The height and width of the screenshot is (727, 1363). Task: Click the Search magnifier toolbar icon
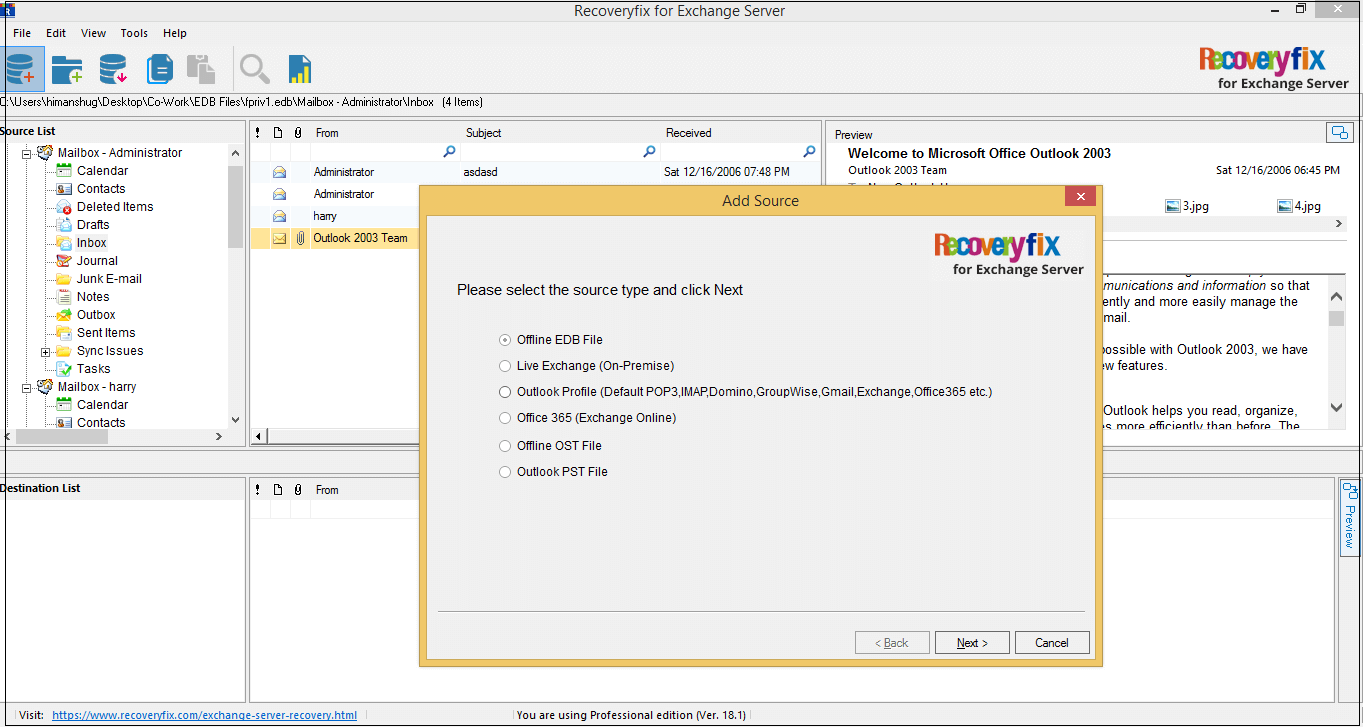(x=255, y=69)
